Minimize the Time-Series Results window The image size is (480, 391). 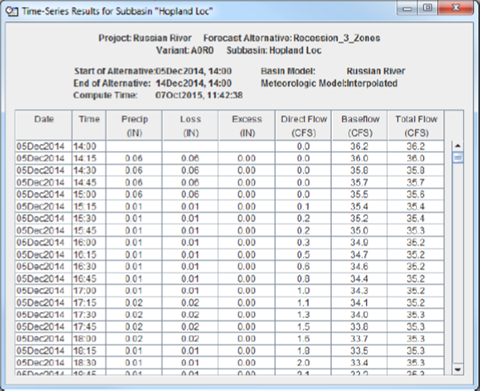click(x=407, y=8)
